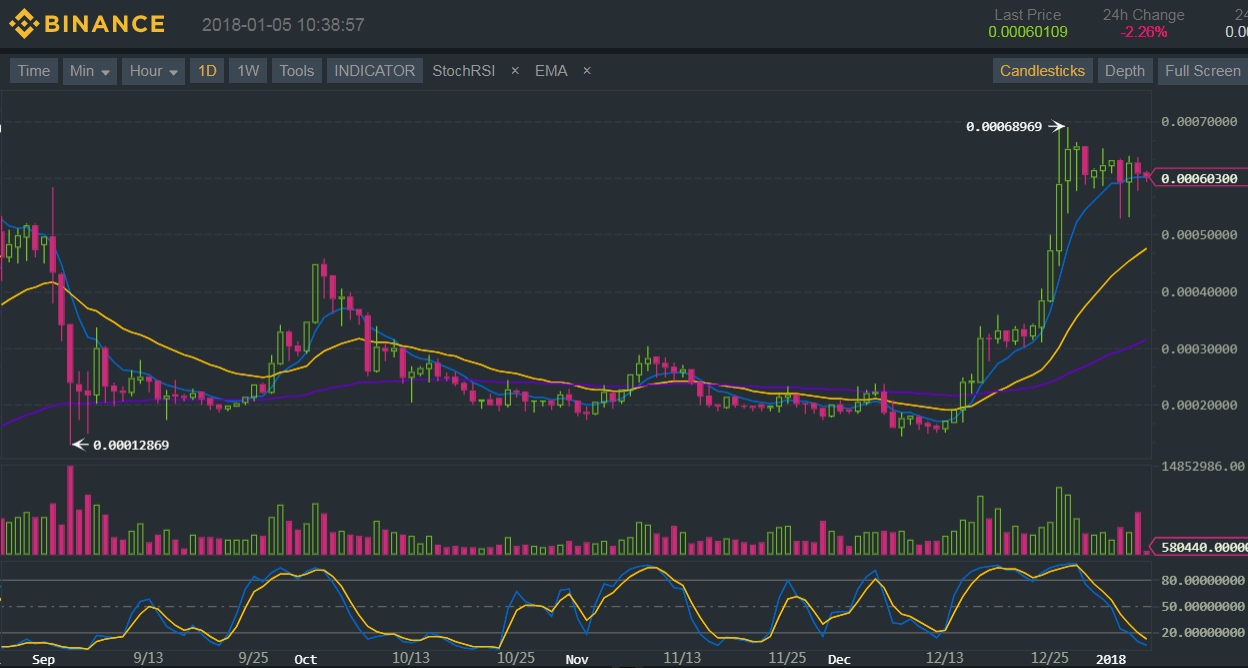The height and width of the screenshot is (668, 1248).
Task: Click the 24h Change heading
Action: 1143,15
